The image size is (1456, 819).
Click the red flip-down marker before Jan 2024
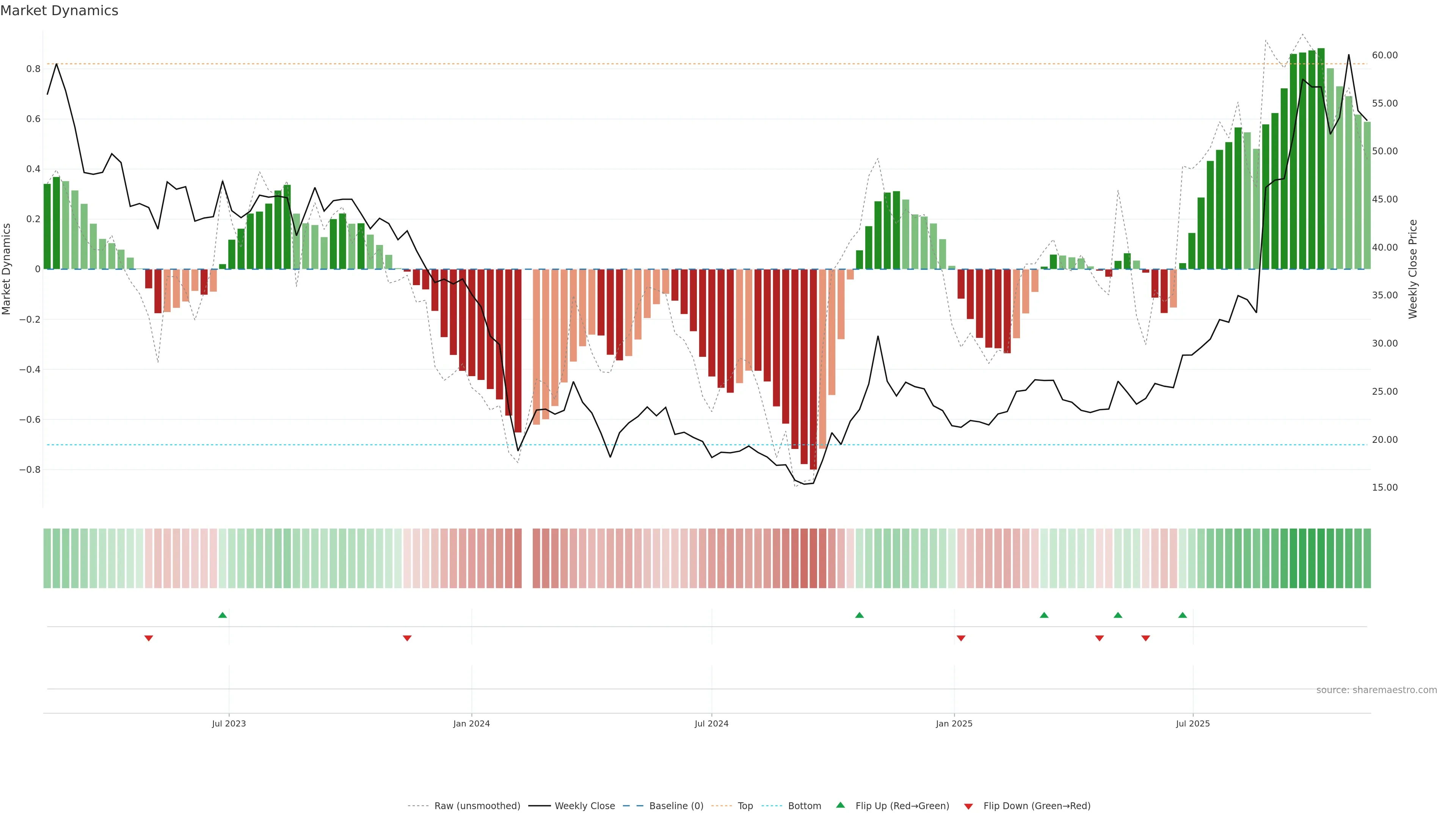(x=407, y=638)
